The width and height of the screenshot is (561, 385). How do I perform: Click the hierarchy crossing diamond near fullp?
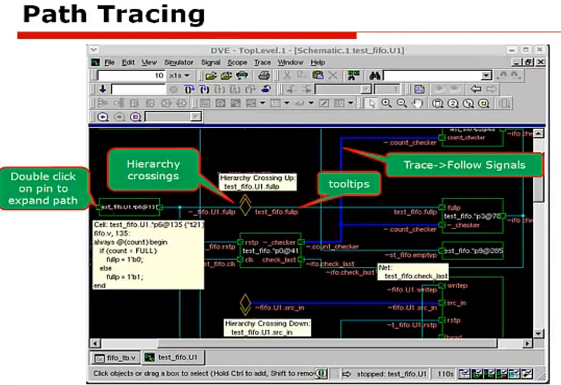(x=245, y=205)
